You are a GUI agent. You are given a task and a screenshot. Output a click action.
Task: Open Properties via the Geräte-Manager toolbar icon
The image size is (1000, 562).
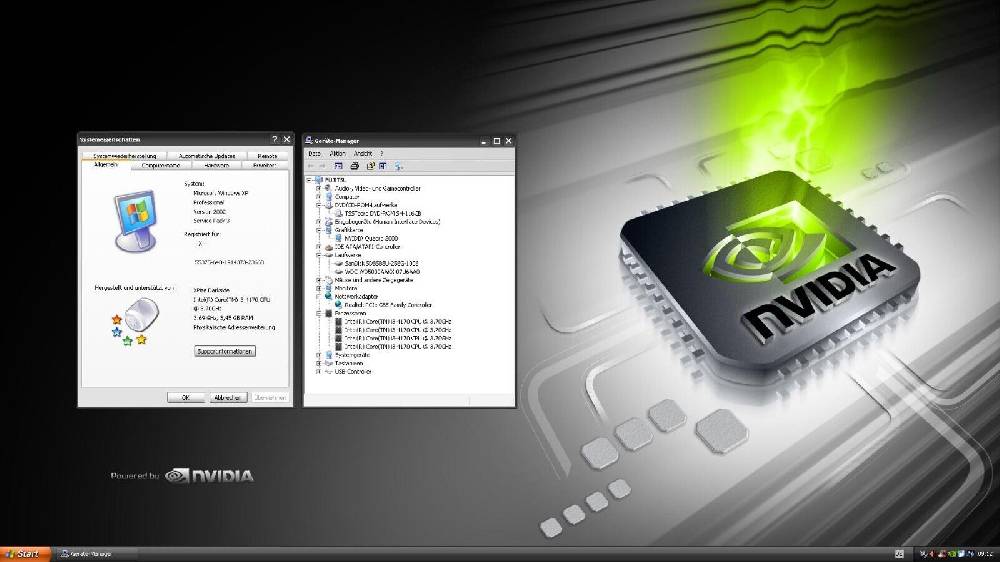click(x=371, y=166)
